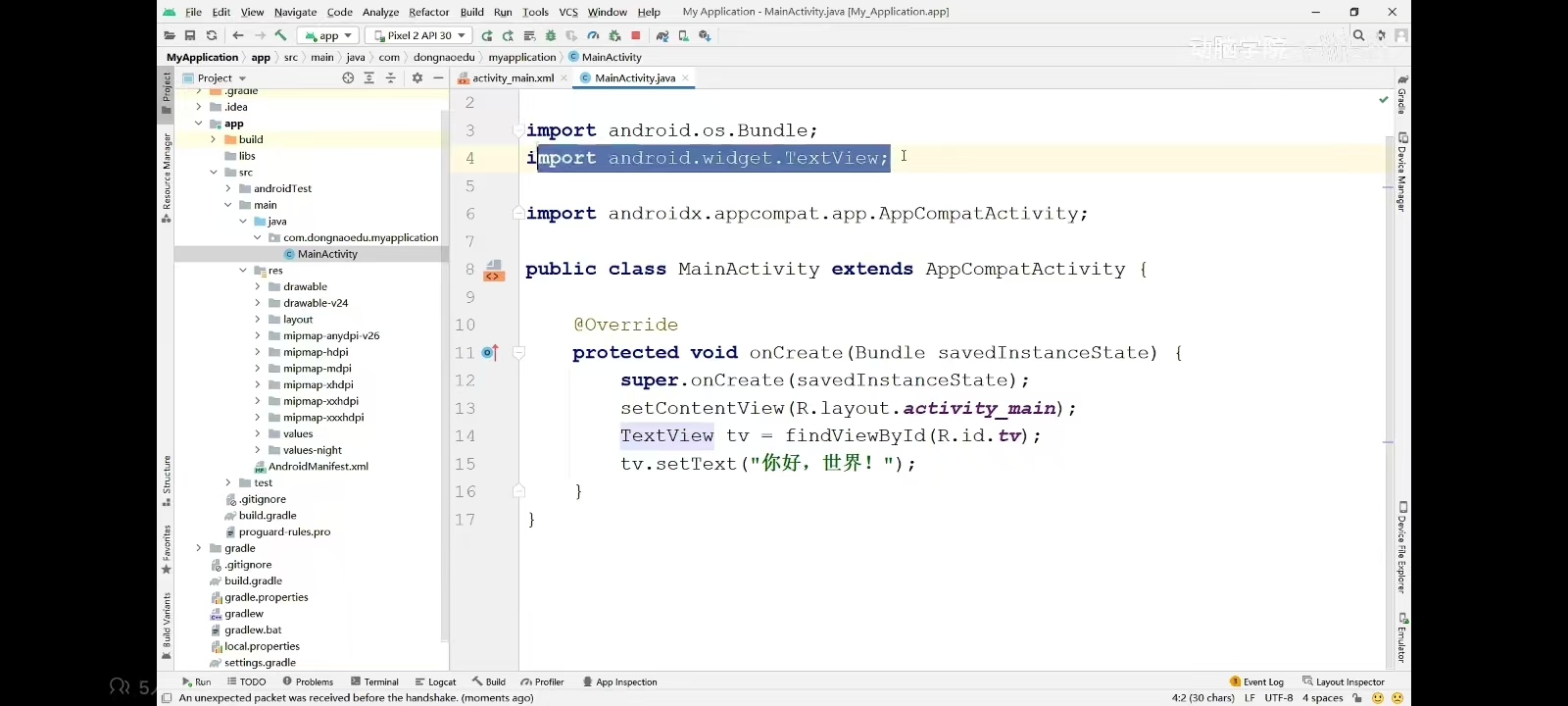
Task: Open the SDK Manager toolbar icon
Action: [x=705, y=35]
